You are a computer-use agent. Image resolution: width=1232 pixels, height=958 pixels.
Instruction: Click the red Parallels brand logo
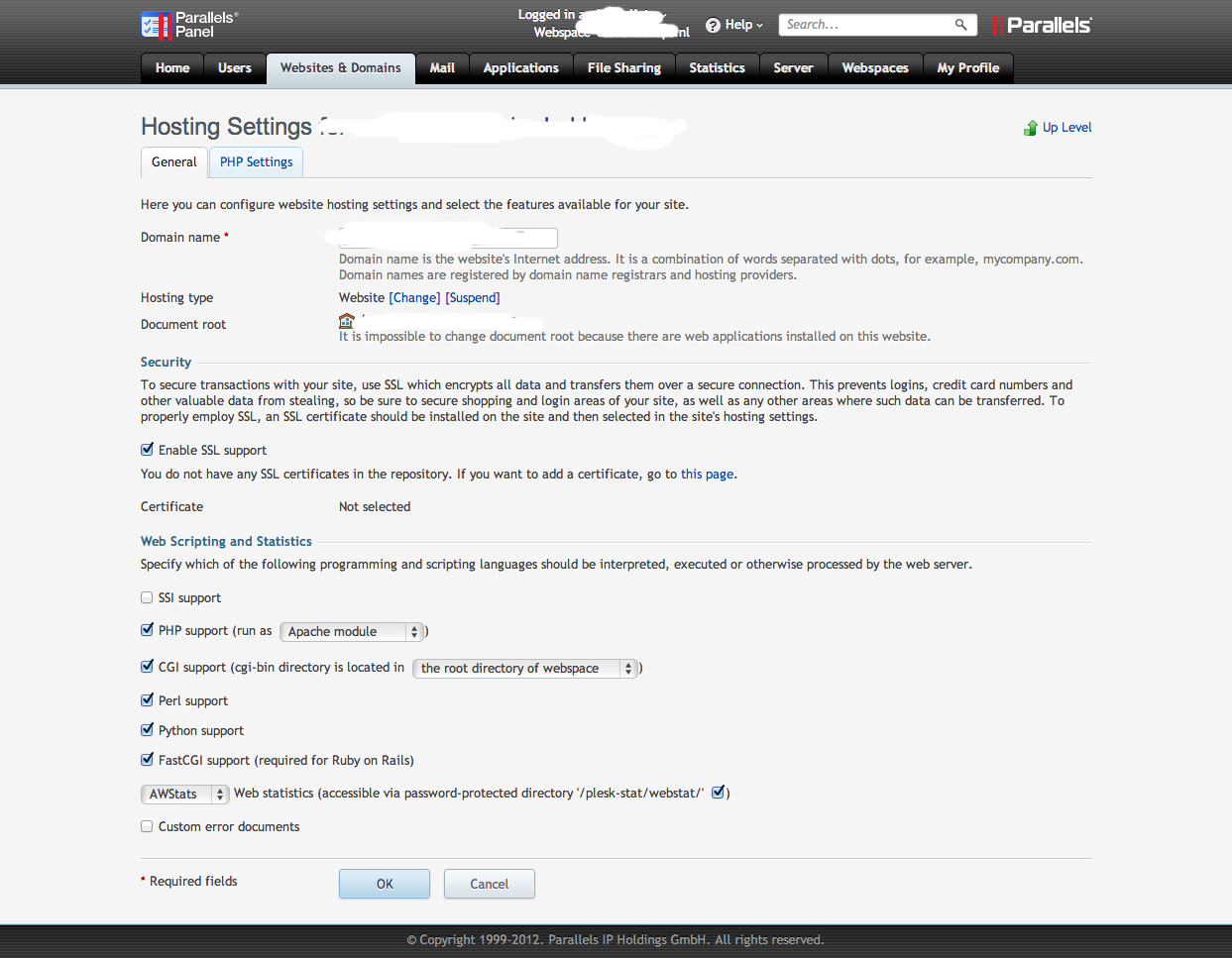(x=1042, y=25)
